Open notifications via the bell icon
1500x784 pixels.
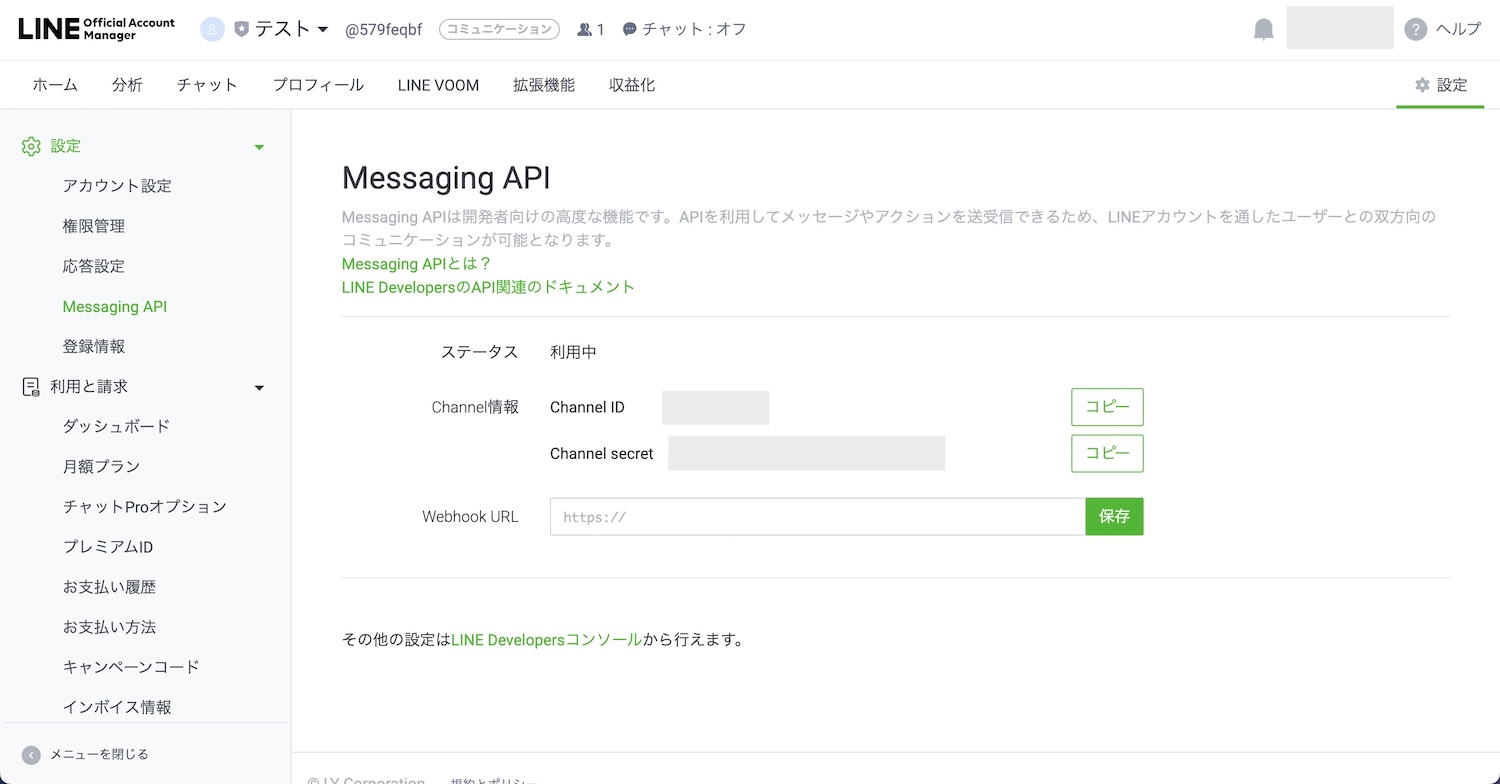1264,29
